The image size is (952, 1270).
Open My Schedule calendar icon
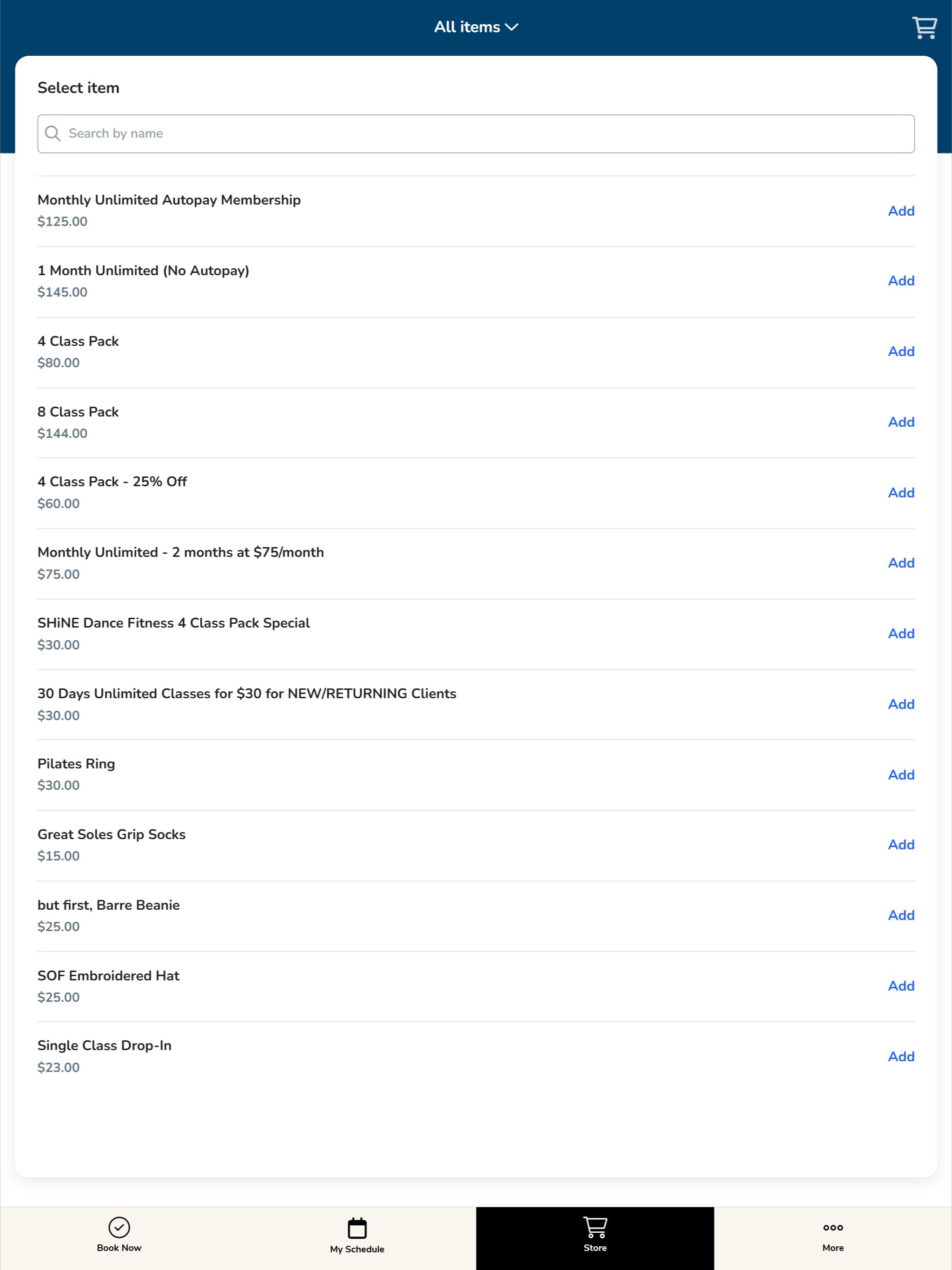click(357, 1228)
